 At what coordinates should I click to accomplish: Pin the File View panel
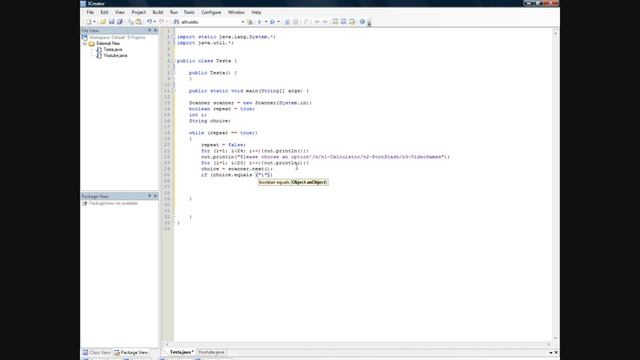[x=149, y=30]
